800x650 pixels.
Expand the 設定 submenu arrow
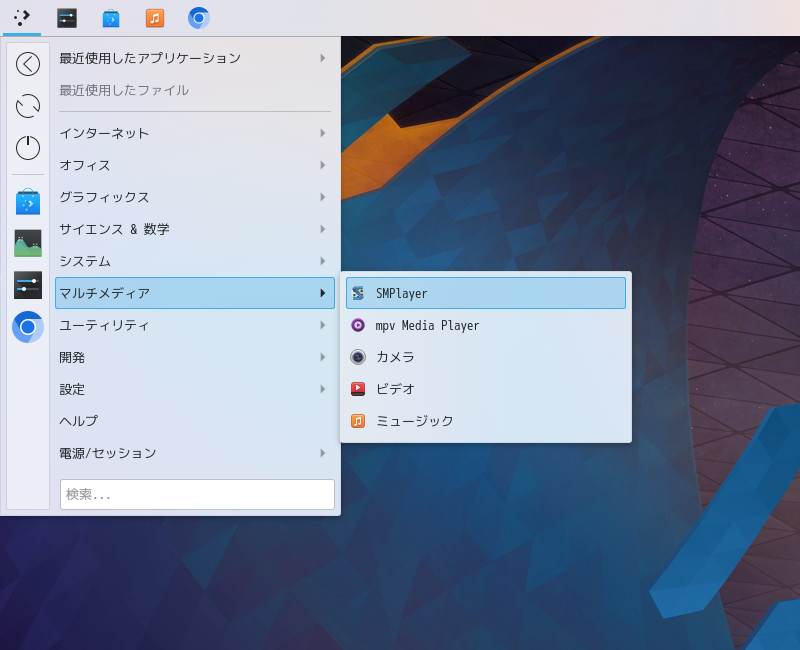[x=323, y=389]
